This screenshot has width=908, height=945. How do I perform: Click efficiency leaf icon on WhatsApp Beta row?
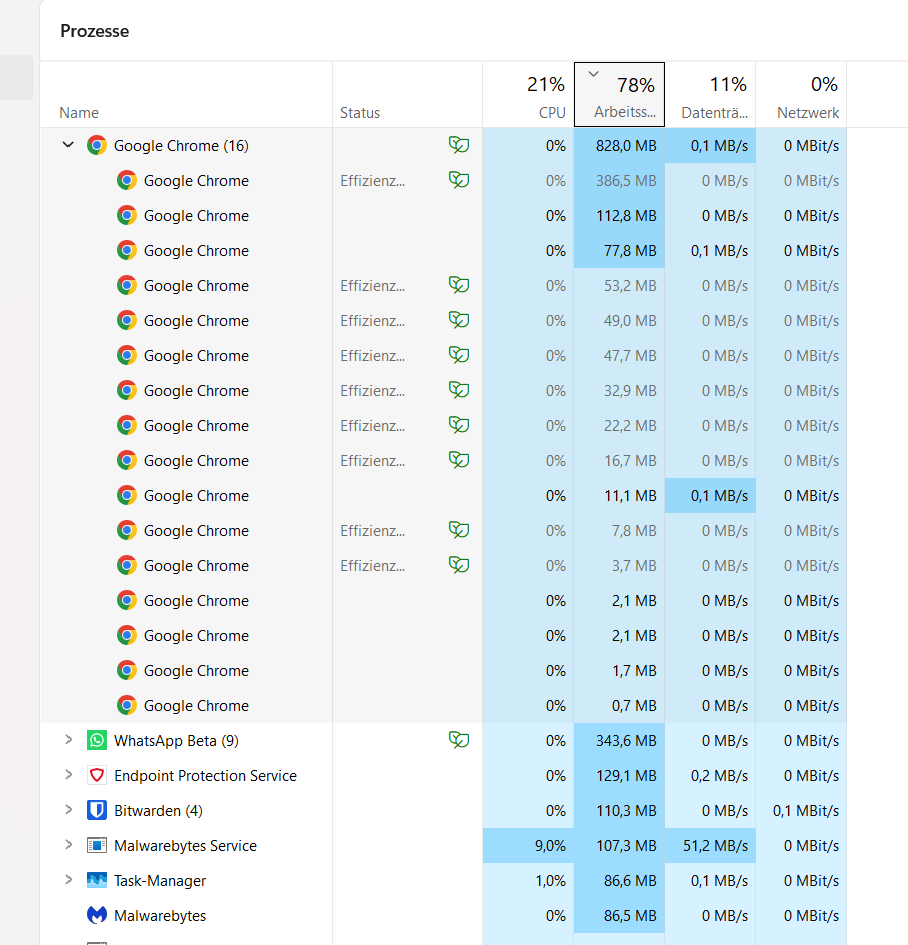pos(459,739)
